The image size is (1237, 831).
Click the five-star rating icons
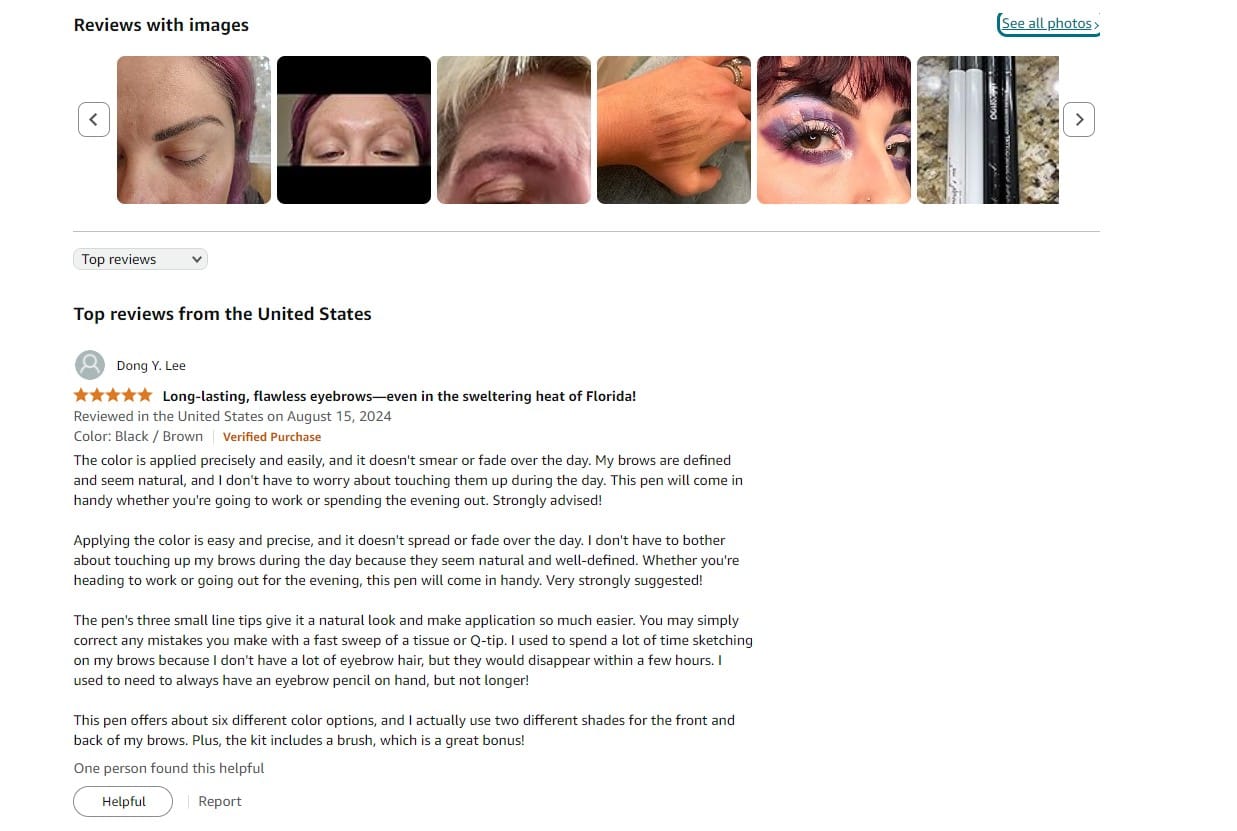point(113,395)
